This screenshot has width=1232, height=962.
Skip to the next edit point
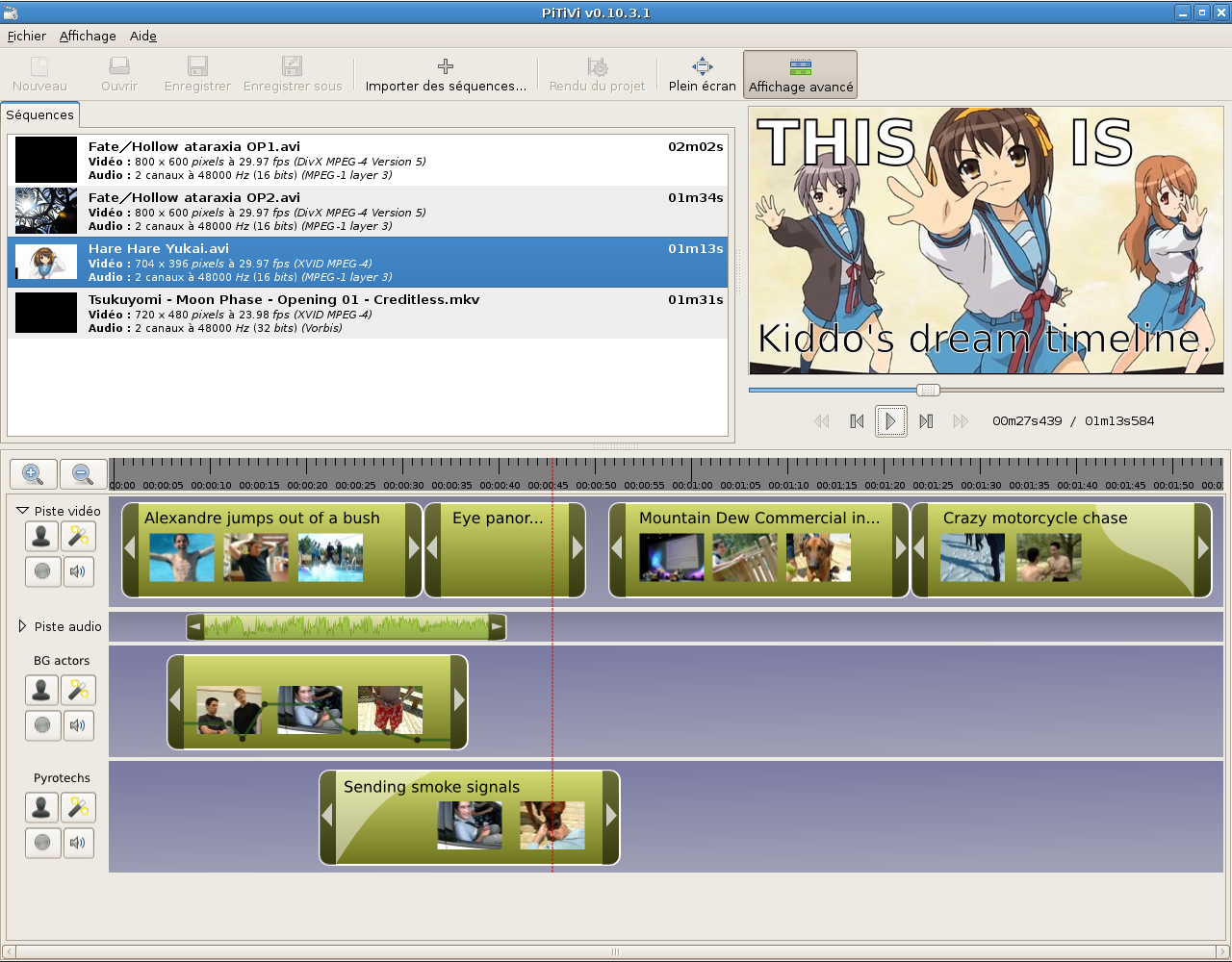click(x=926, y=421)
